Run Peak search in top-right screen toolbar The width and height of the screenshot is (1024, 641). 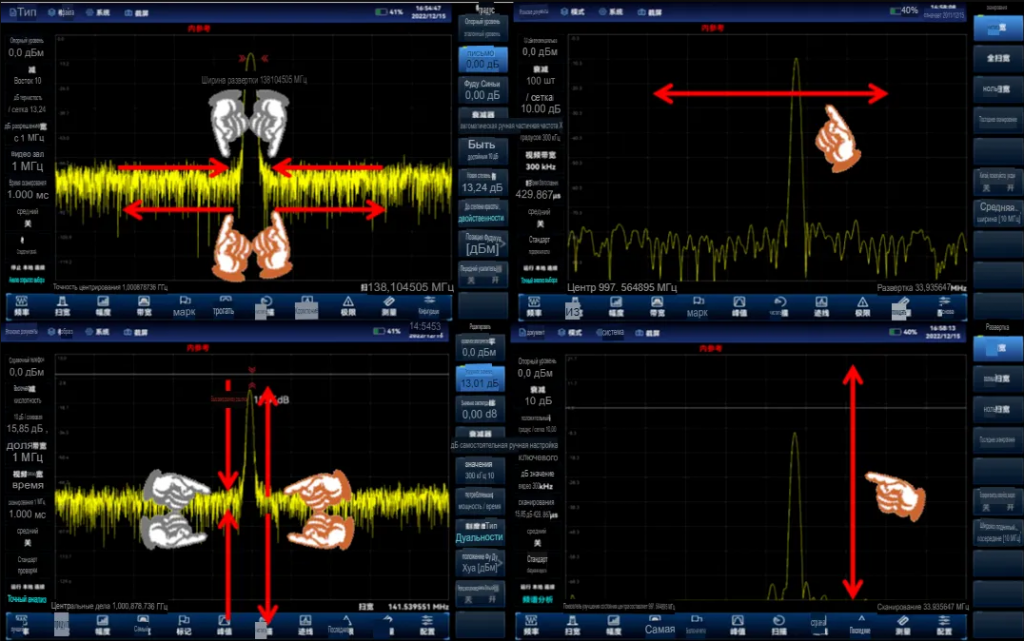click(x=739, y=306)
